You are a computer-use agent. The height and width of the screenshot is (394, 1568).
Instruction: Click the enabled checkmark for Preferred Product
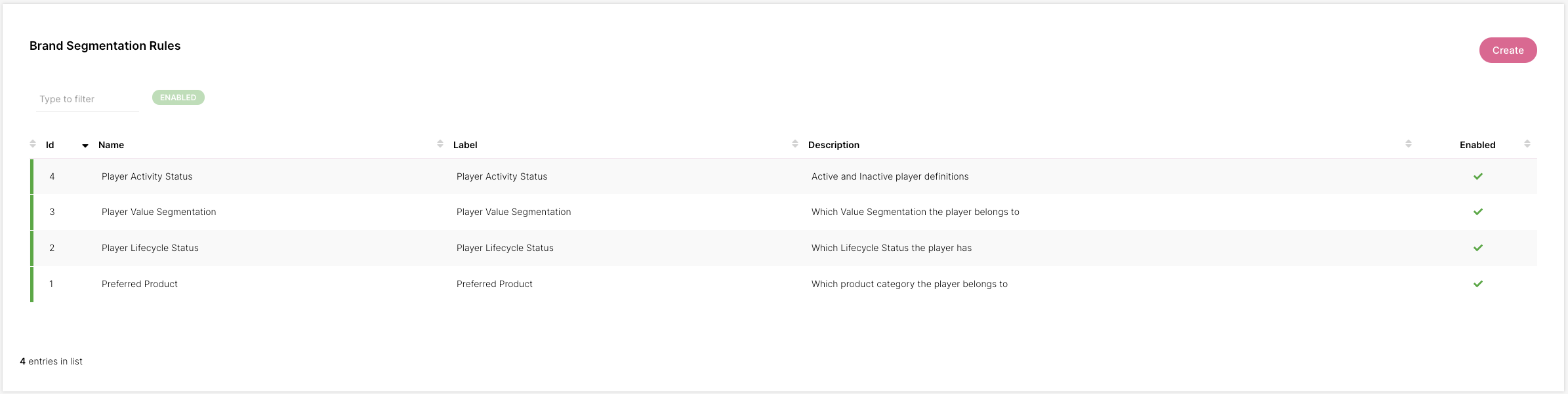(x=1478, y=284)
